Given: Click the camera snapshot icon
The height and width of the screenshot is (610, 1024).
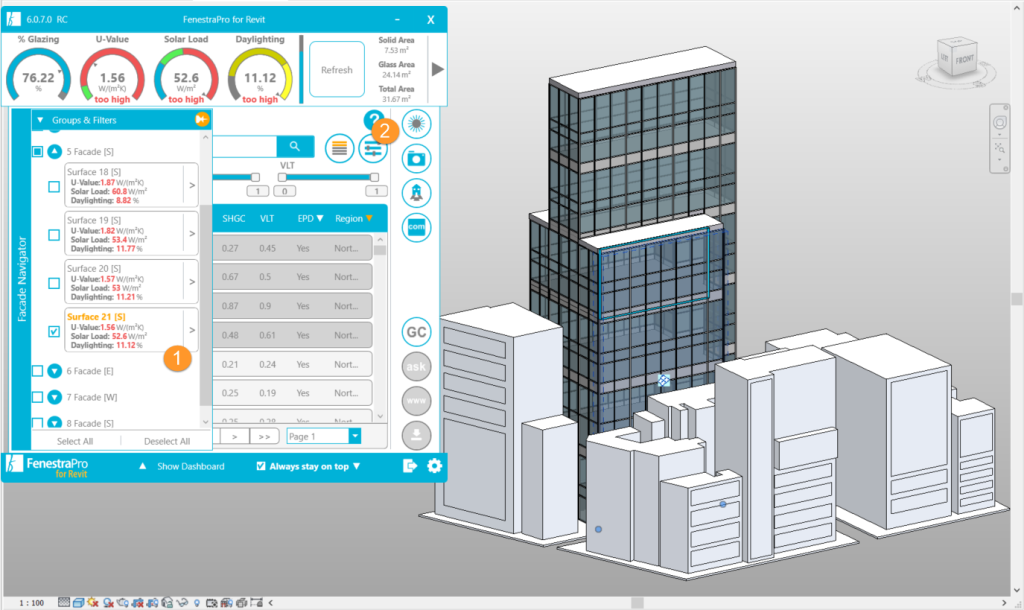Looking at the screenshot, I should (x=416, y=159).
